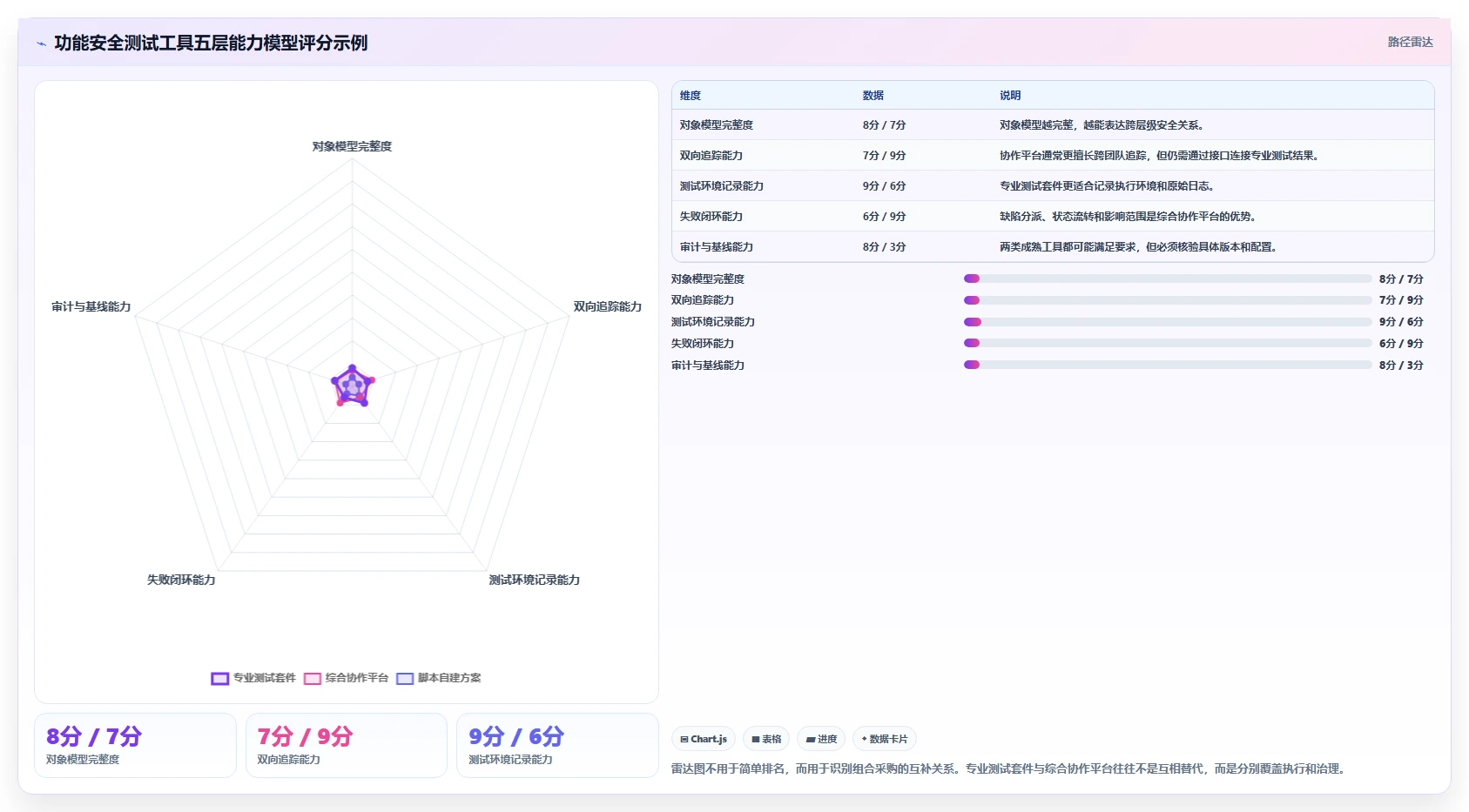Toggle the 专业测试套件 legend swatch
The image size is (1469, 812).
[x=220, y=678]
